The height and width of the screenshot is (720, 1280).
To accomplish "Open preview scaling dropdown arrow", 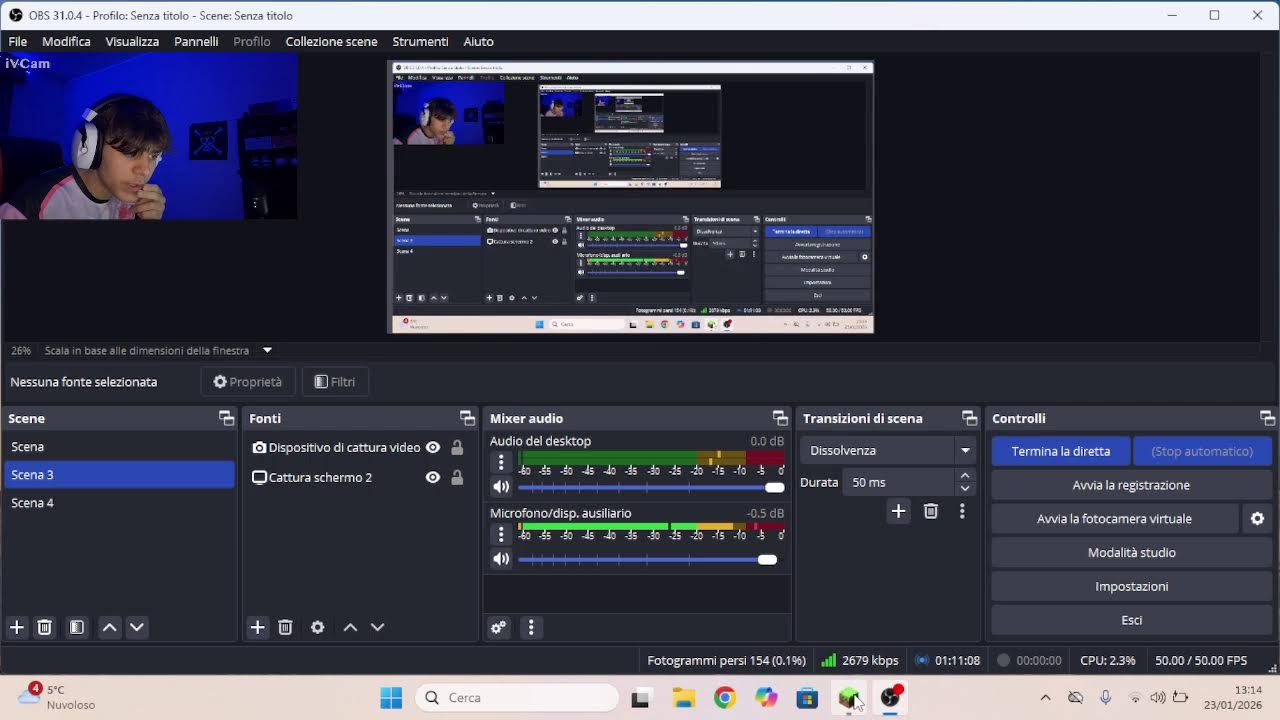I will (x=267, y=351).
